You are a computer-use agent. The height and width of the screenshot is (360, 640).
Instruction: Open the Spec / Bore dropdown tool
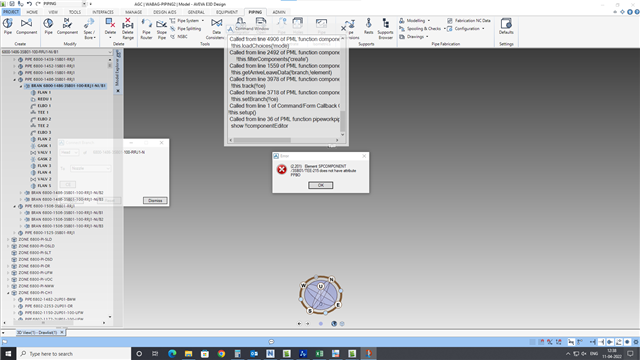(x=89, y=29)
